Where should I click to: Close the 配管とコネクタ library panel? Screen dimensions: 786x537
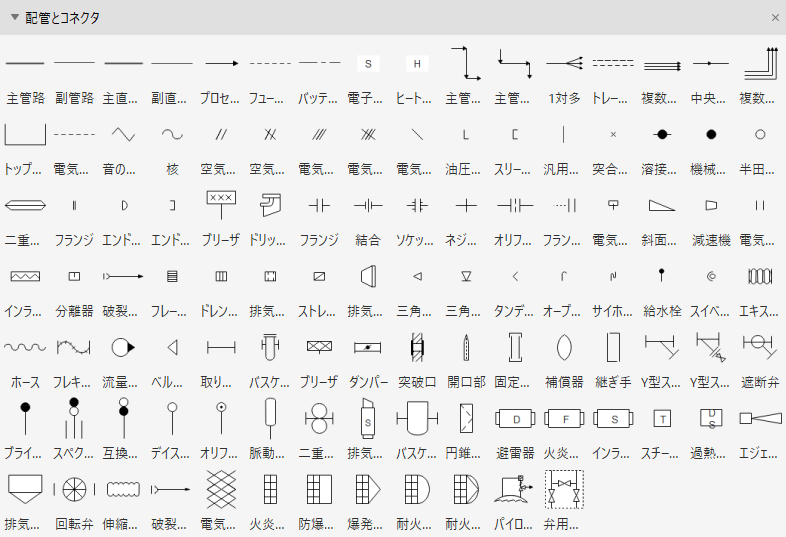[x=775, y=18]
